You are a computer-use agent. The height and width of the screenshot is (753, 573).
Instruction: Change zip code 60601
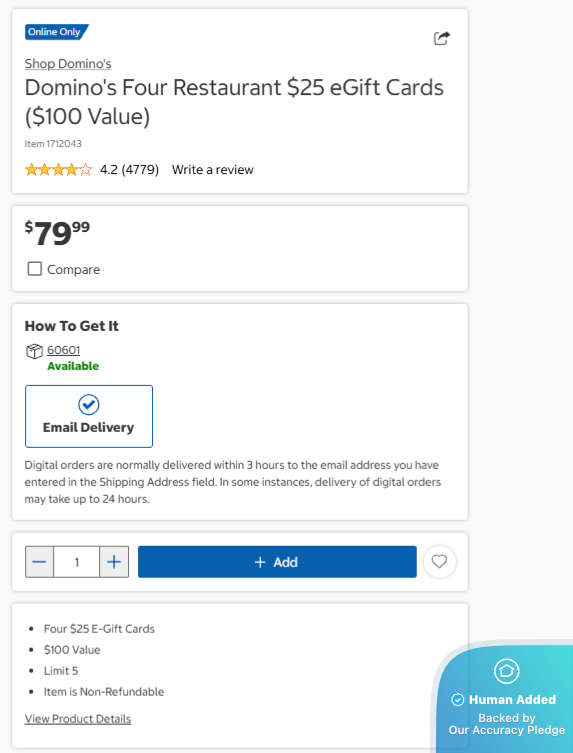point(63,350)
